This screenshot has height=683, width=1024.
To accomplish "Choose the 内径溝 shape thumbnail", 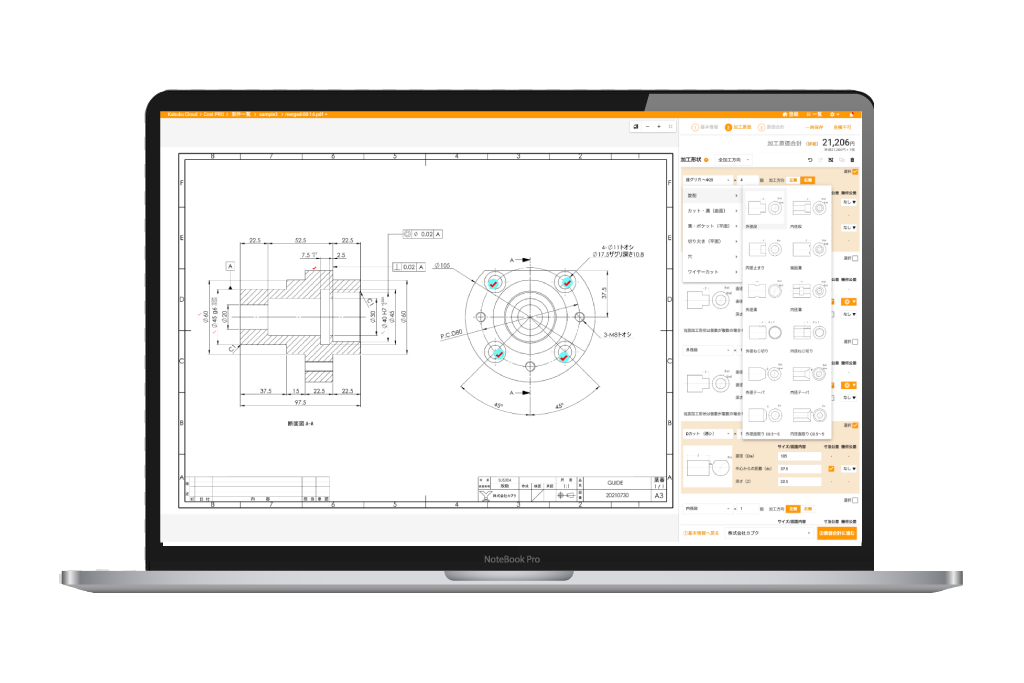I will click(809, 291).
